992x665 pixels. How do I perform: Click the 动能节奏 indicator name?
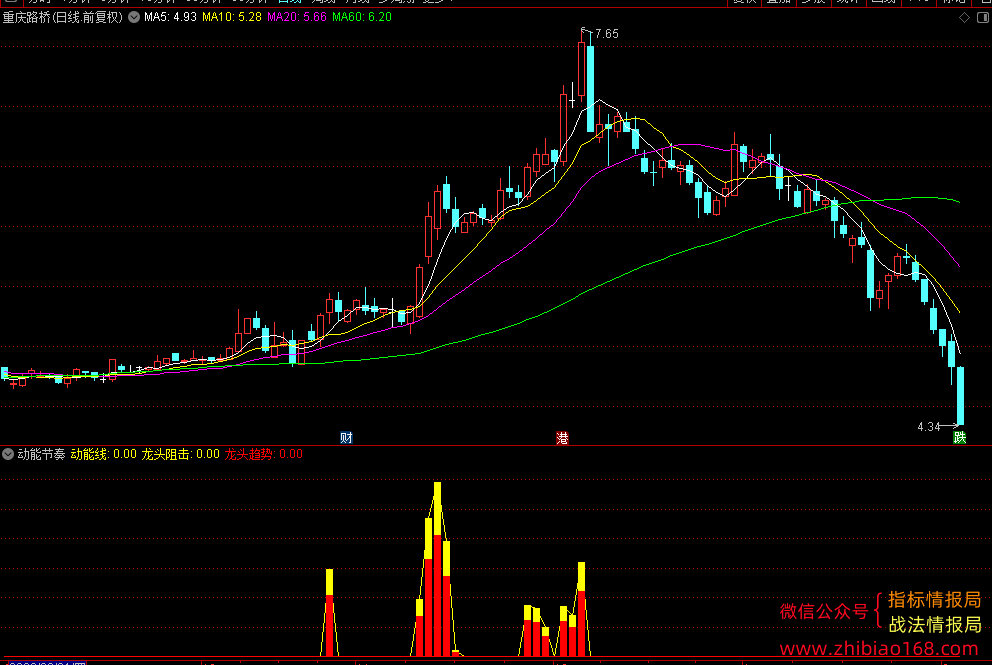[41, 454]
